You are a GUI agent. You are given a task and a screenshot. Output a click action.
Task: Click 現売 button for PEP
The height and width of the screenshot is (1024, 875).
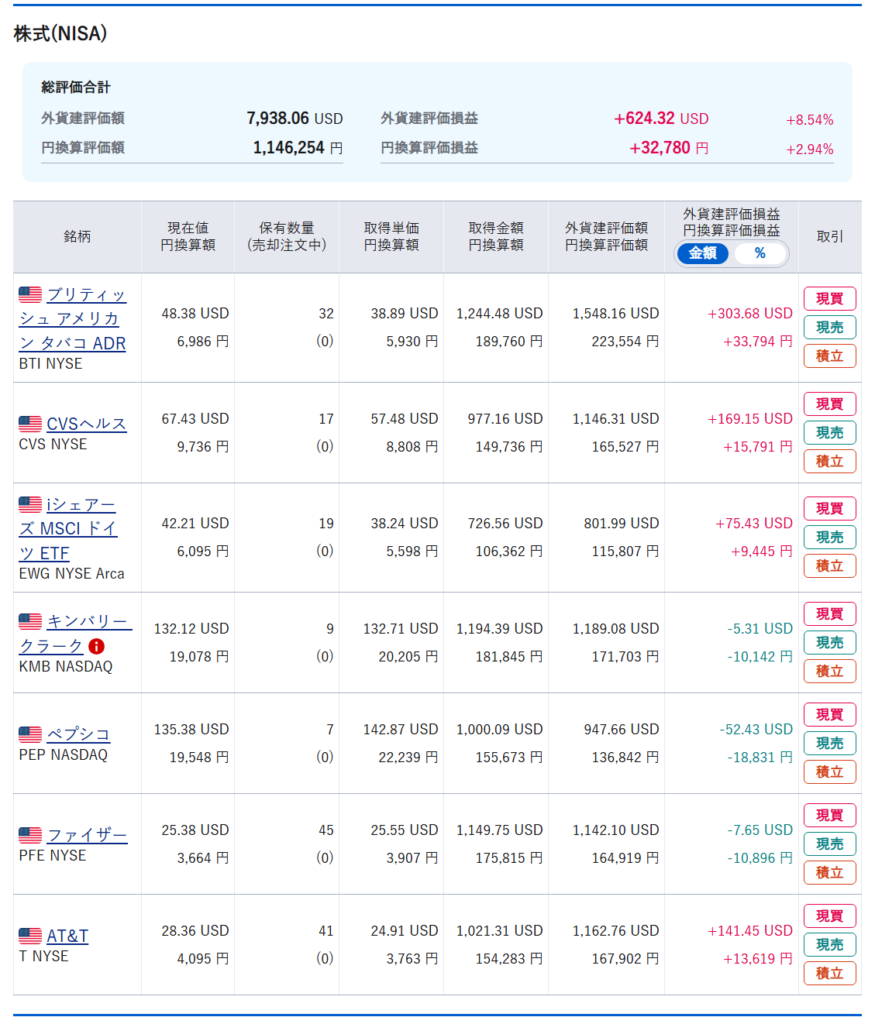click(x=829, y=743)
